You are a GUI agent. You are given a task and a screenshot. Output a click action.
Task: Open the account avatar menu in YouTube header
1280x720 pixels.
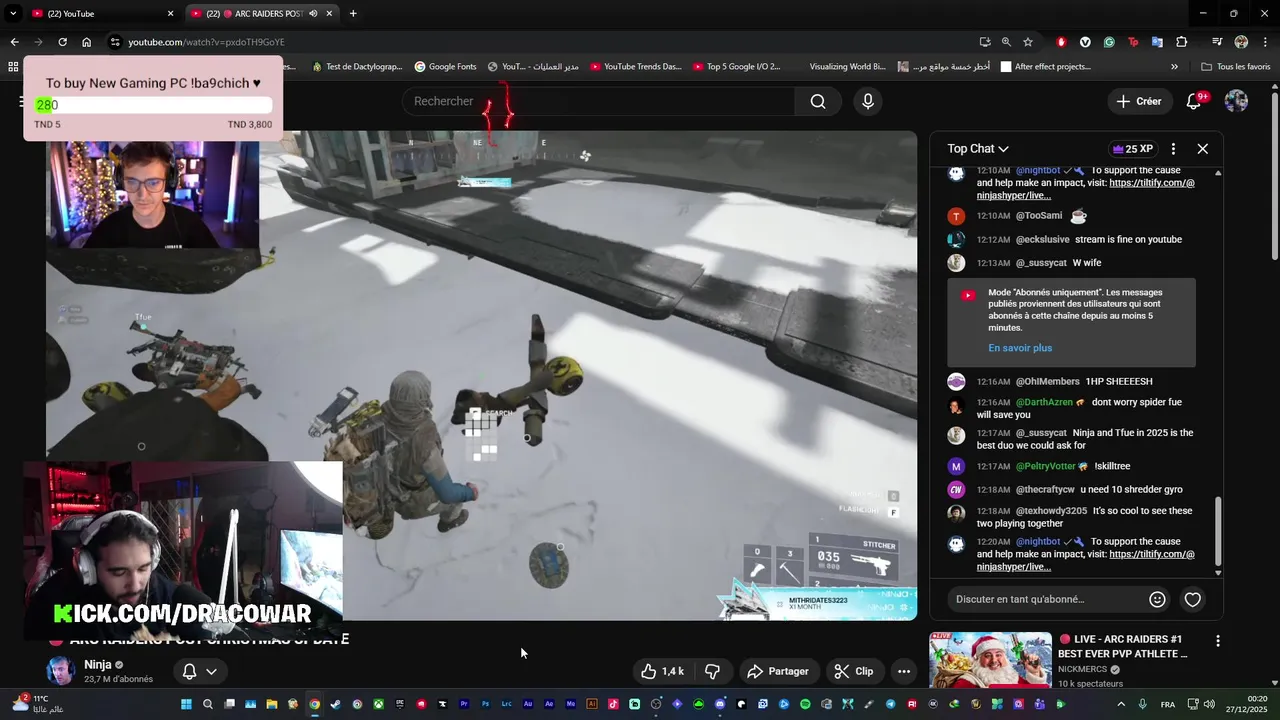click(1236, 101)
